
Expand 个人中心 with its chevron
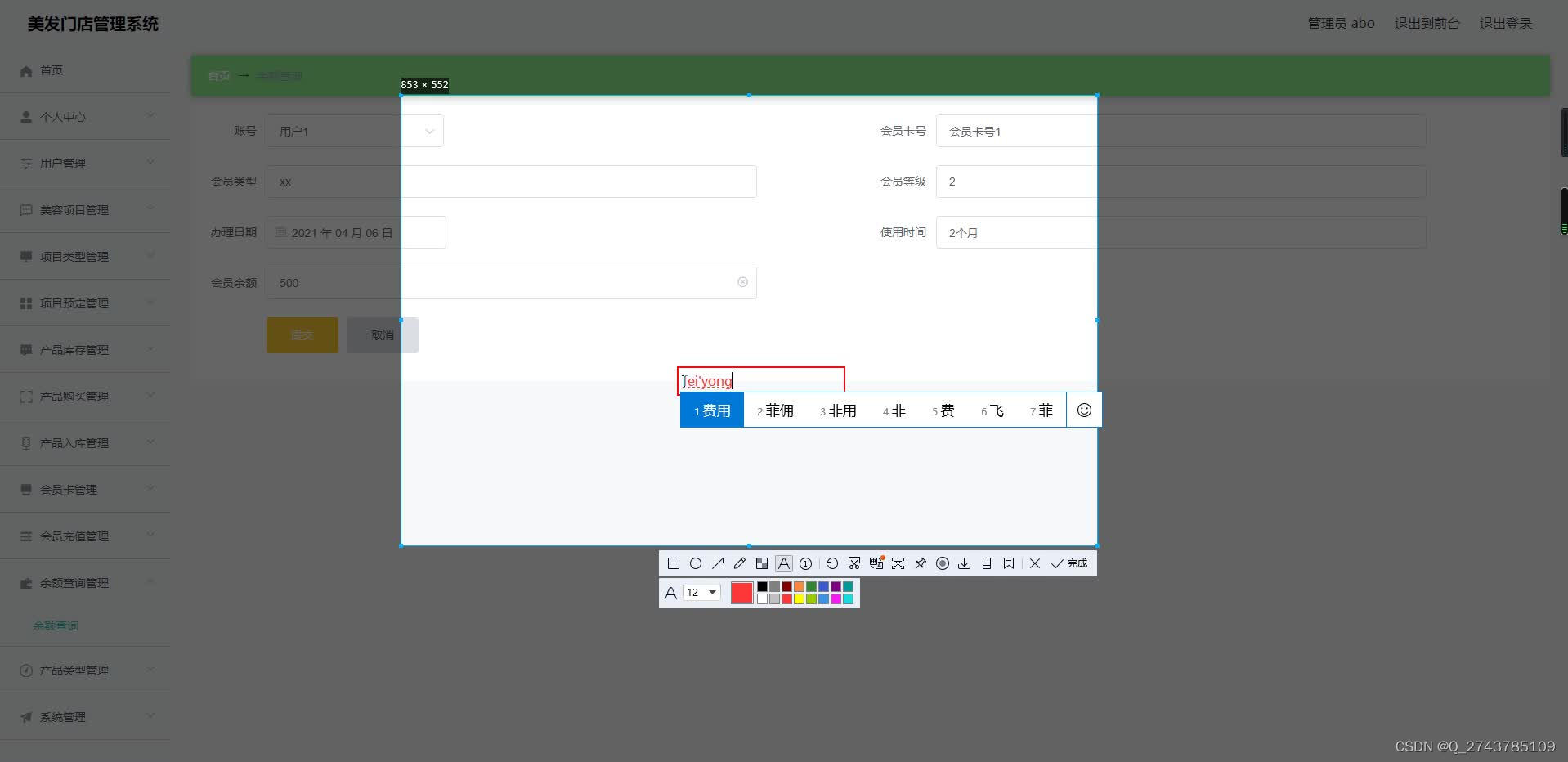click(x=150, y=116)
